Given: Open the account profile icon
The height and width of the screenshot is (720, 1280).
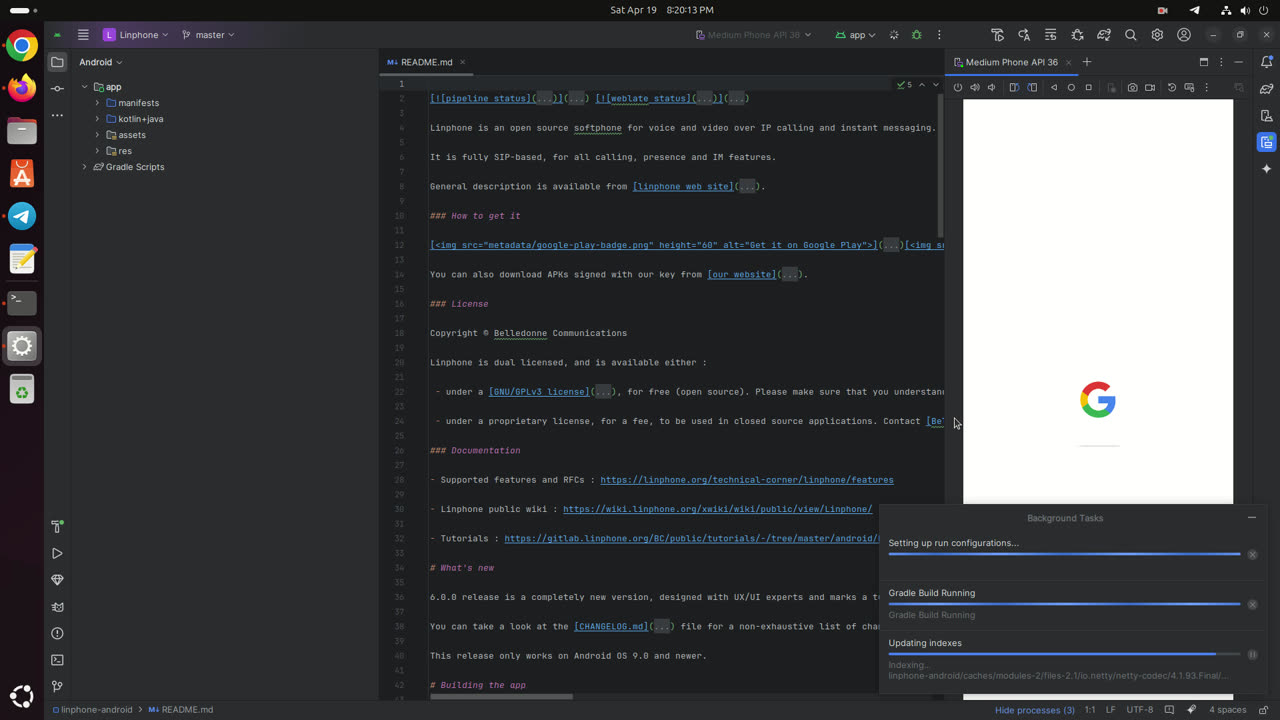Looking at the screenshot, I should 1184,35.
